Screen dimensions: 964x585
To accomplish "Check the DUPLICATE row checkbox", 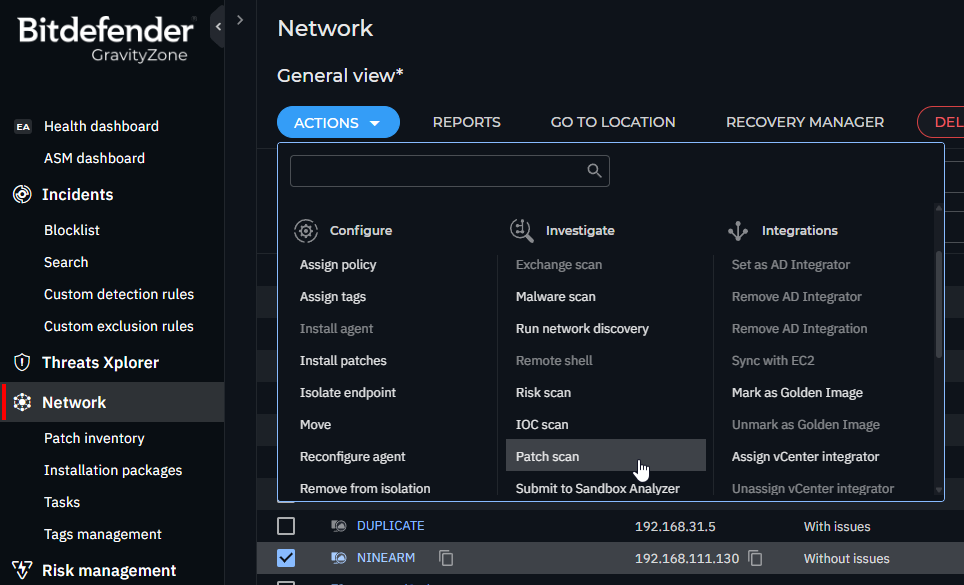I will click(286, 526).
